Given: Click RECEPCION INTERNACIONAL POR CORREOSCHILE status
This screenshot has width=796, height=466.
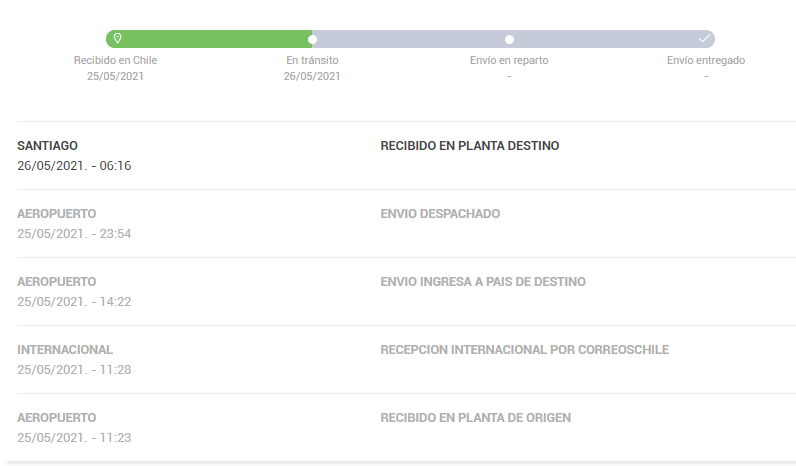Looking at the screenshot, I should coord(524,350).
